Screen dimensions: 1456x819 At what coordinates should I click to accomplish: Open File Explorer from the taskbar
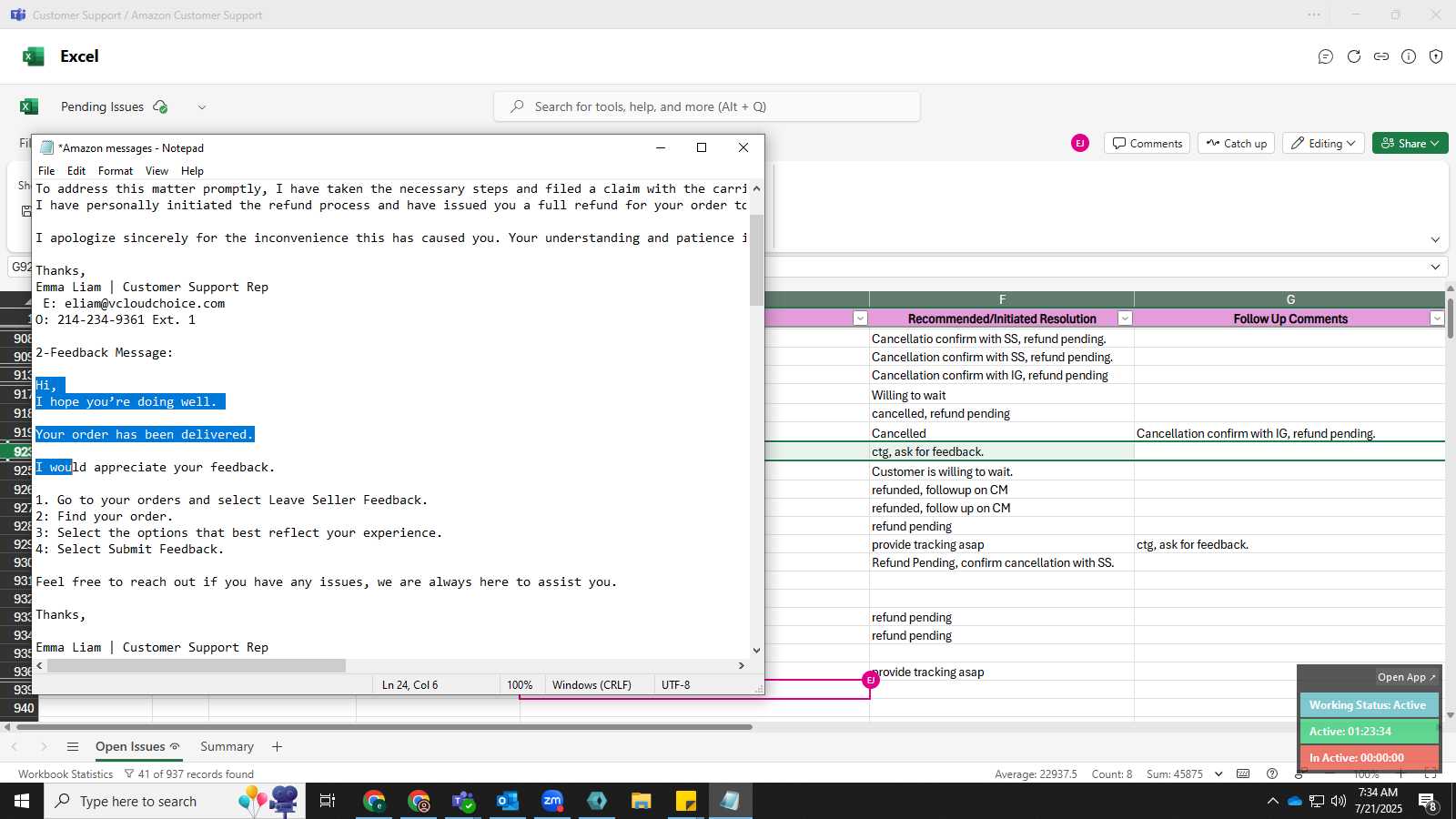point(642,801)
